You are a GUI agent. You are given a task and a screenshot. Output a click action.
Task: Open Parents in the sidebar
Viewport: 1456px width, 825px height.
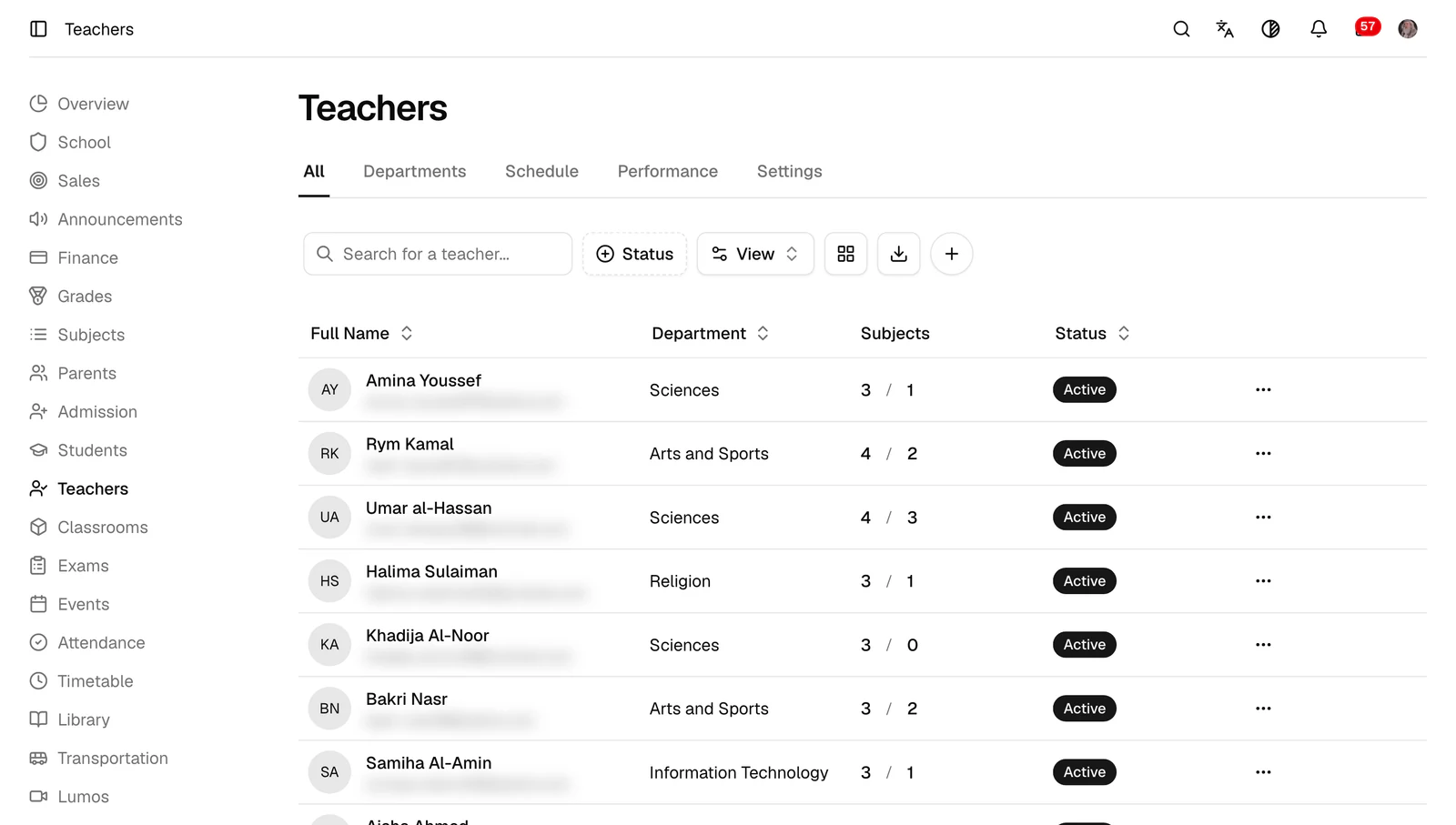pos(73,373)
